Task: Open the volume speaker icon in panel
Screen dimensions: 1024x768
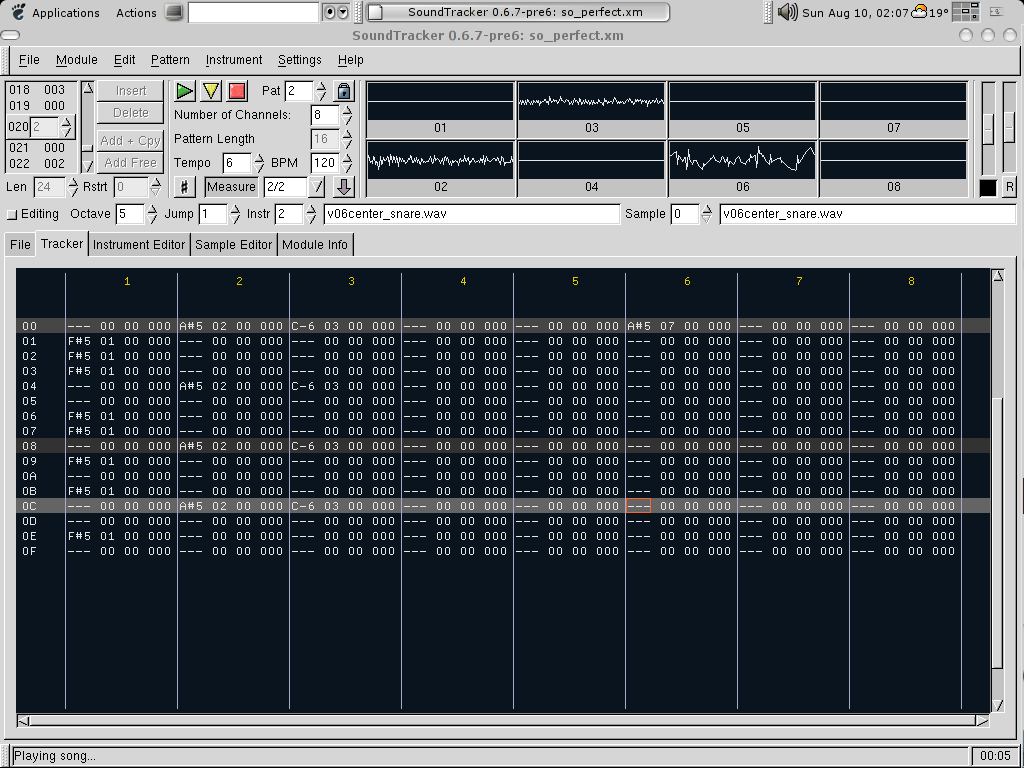Action: pyautogui.click(x=788, y=12)
